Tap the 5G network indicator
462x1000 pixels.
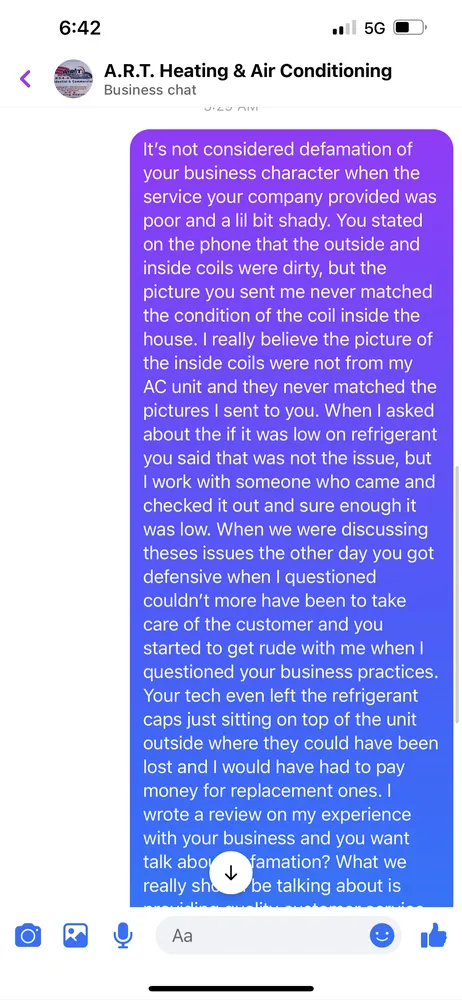(375, 28)
